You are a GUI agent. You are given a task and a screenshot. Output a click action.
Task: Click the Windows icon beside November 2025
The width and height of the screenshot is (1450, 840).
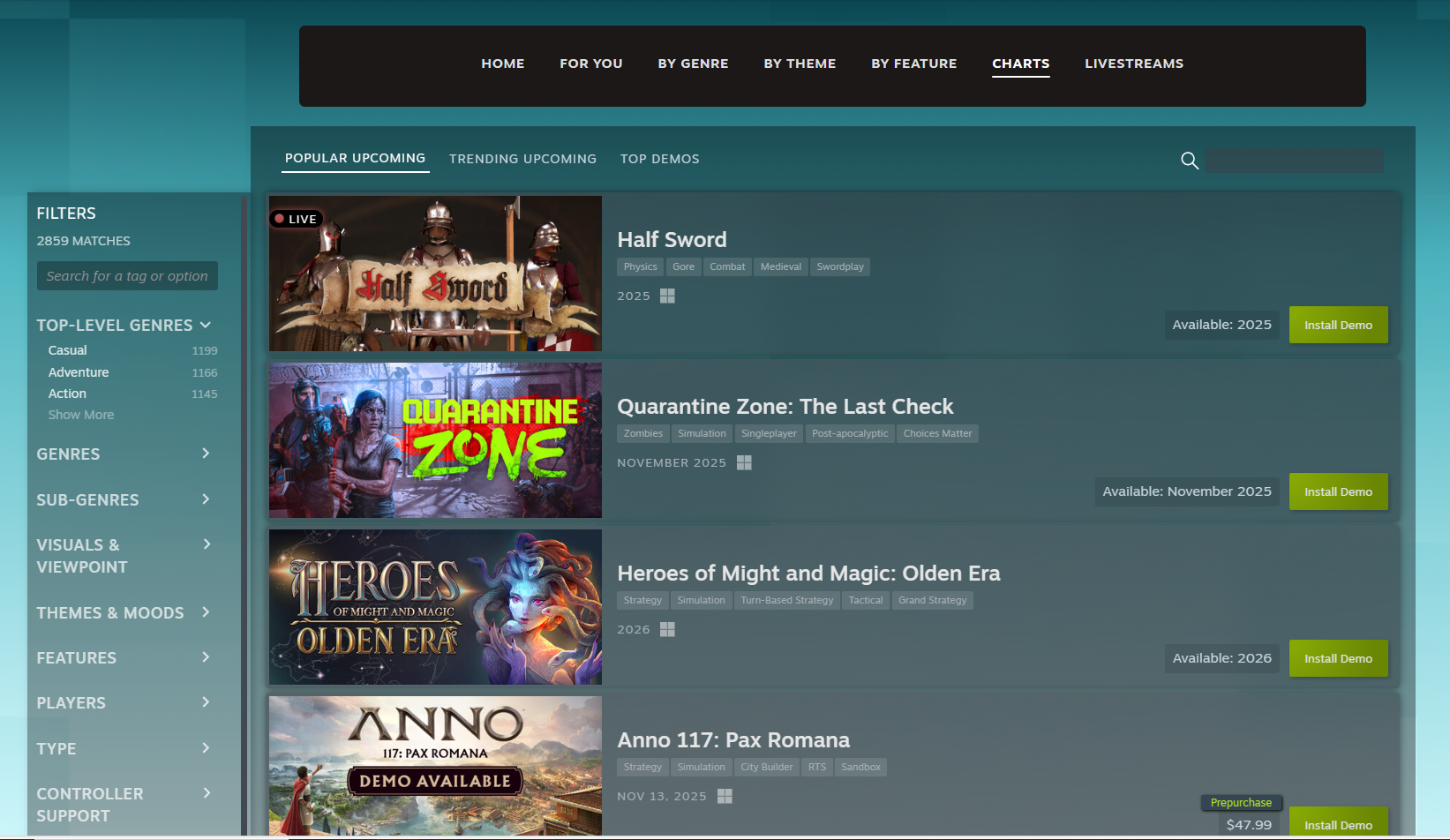[744, 462]
